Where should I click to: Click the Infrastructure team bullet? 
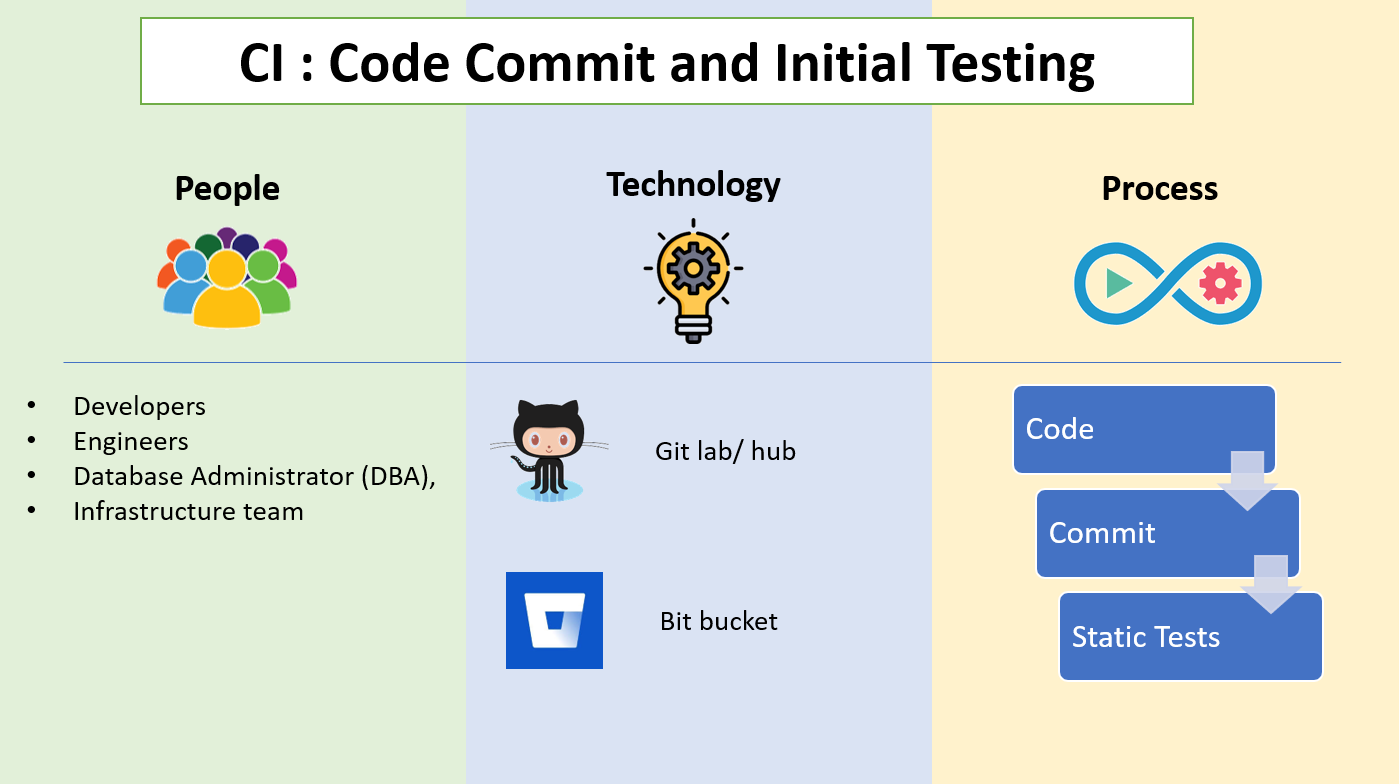[188, 511]
